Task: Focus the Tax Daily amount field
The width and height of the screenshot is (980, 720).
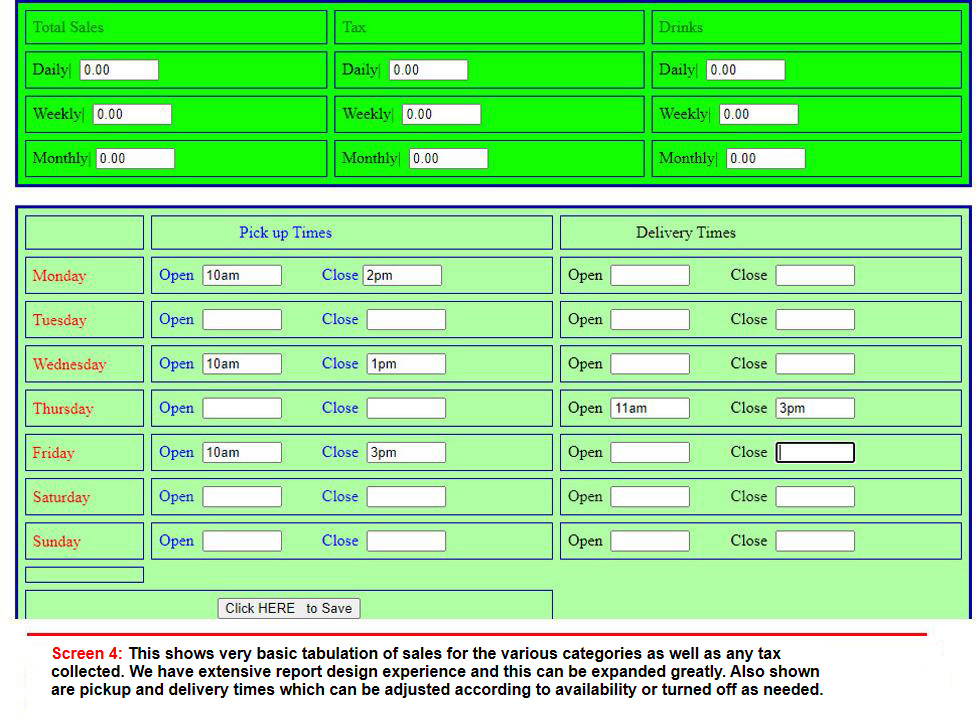Action: tap(429, 69)
